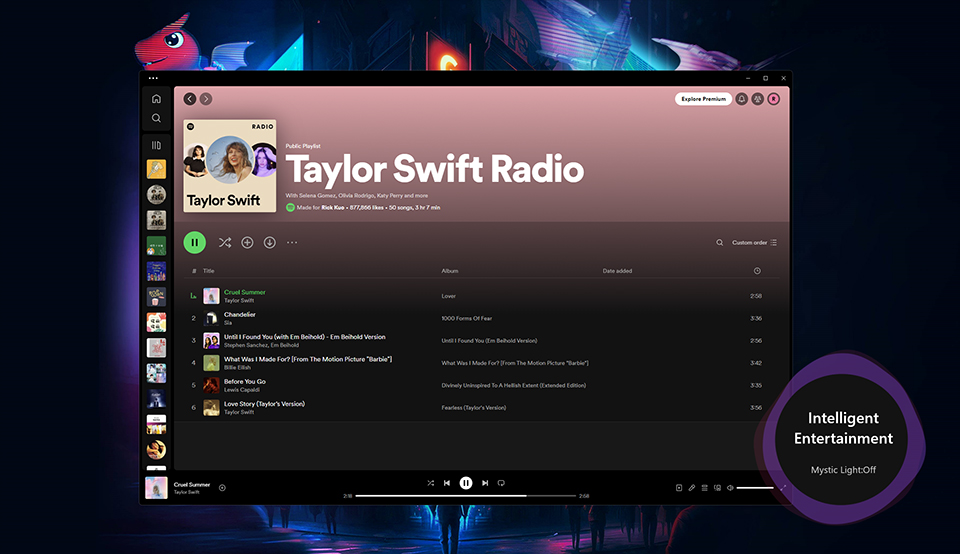Search within the playlist using magnifier
The image size is (960, 554).
(x=719, y=242)
